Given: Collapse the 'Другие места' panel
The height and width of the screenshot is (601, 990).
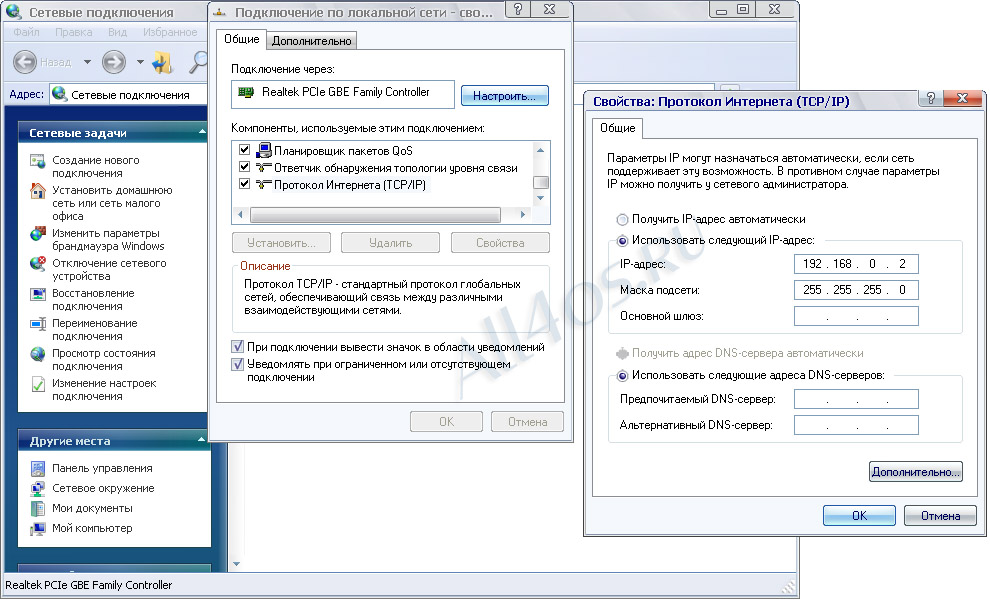Looking at the screenshot, I should pos(201,439).
